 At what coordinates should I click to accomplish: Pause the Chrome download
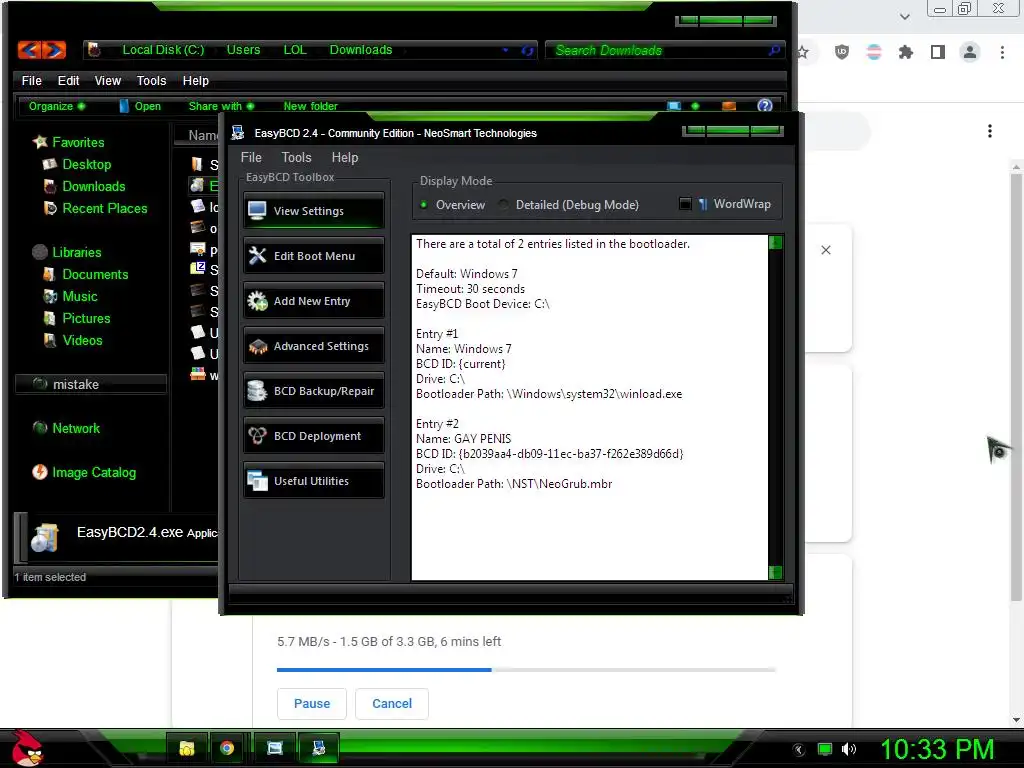point(312,703)
